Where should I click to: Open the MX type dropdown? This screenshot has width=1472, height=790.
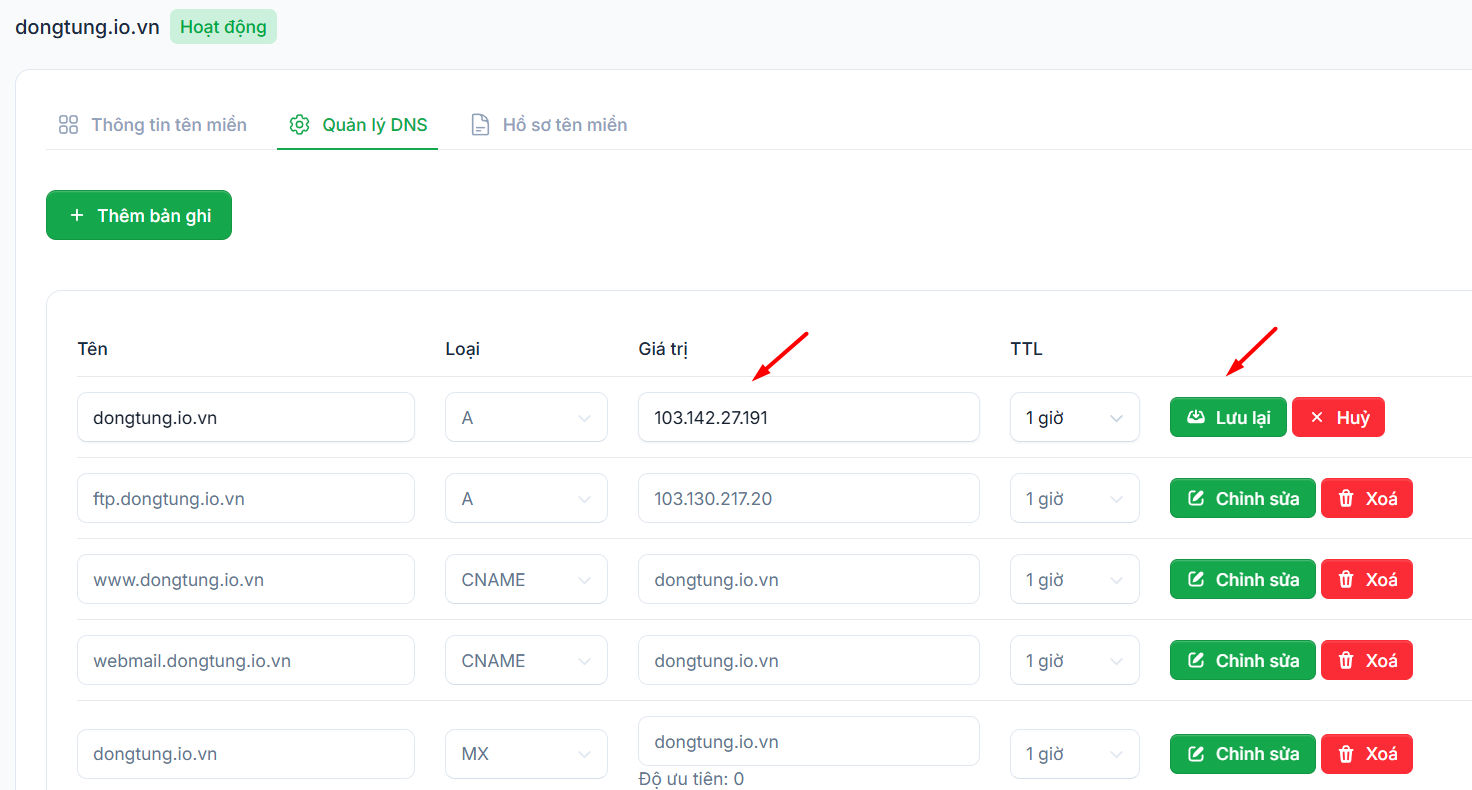pos(526,753)
